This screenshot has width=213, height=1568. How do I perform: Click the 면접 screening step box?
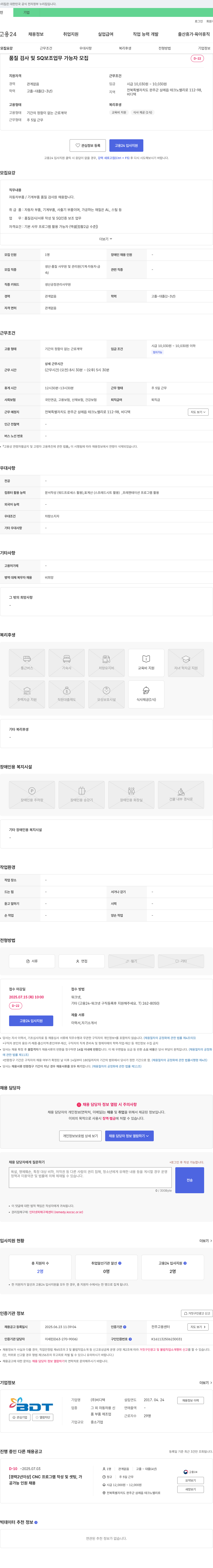click(x=82, y=961)
